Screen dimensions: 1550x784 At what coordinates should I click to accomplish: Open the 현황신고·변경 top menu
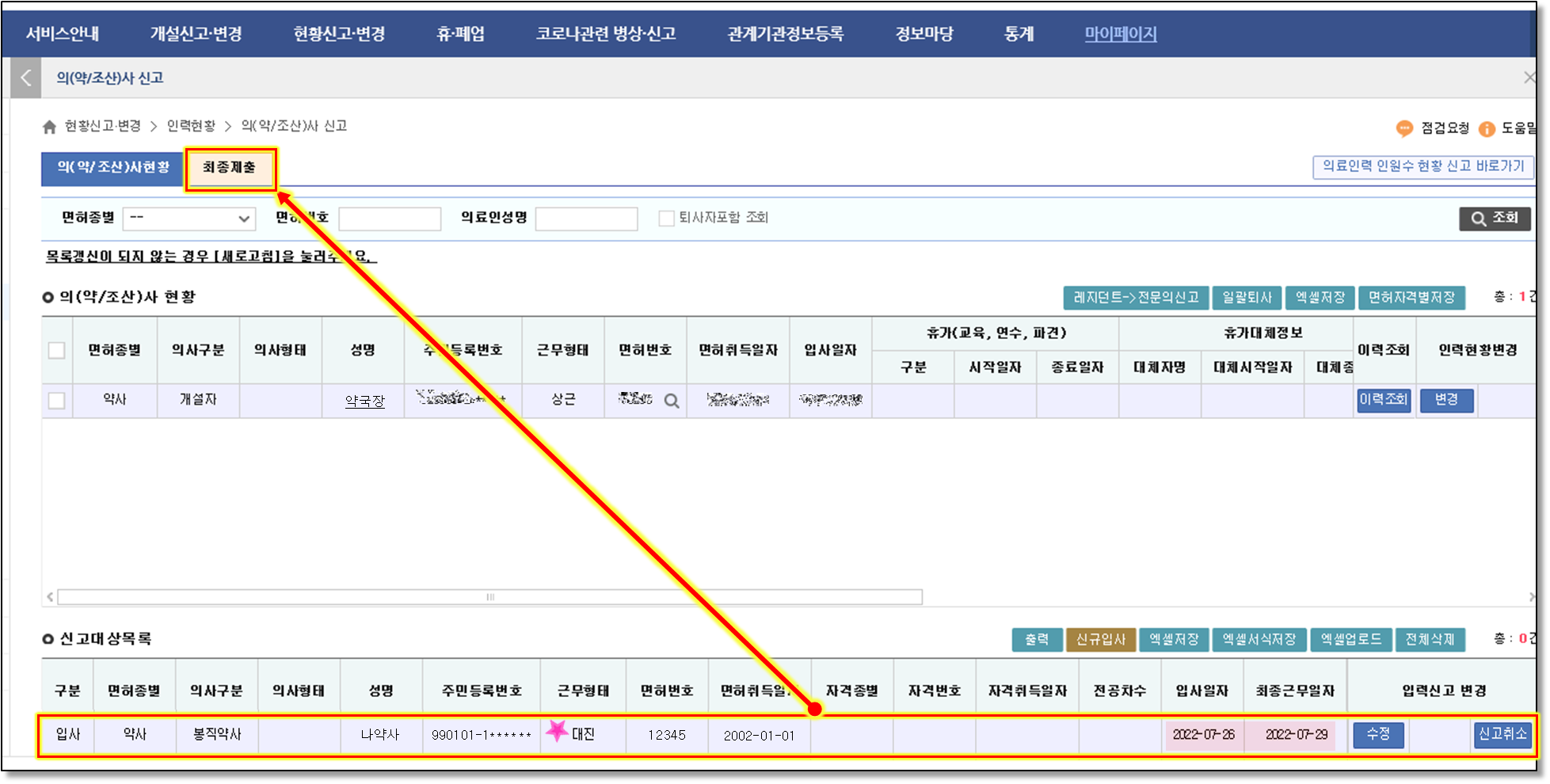click(x=339, y=34)
